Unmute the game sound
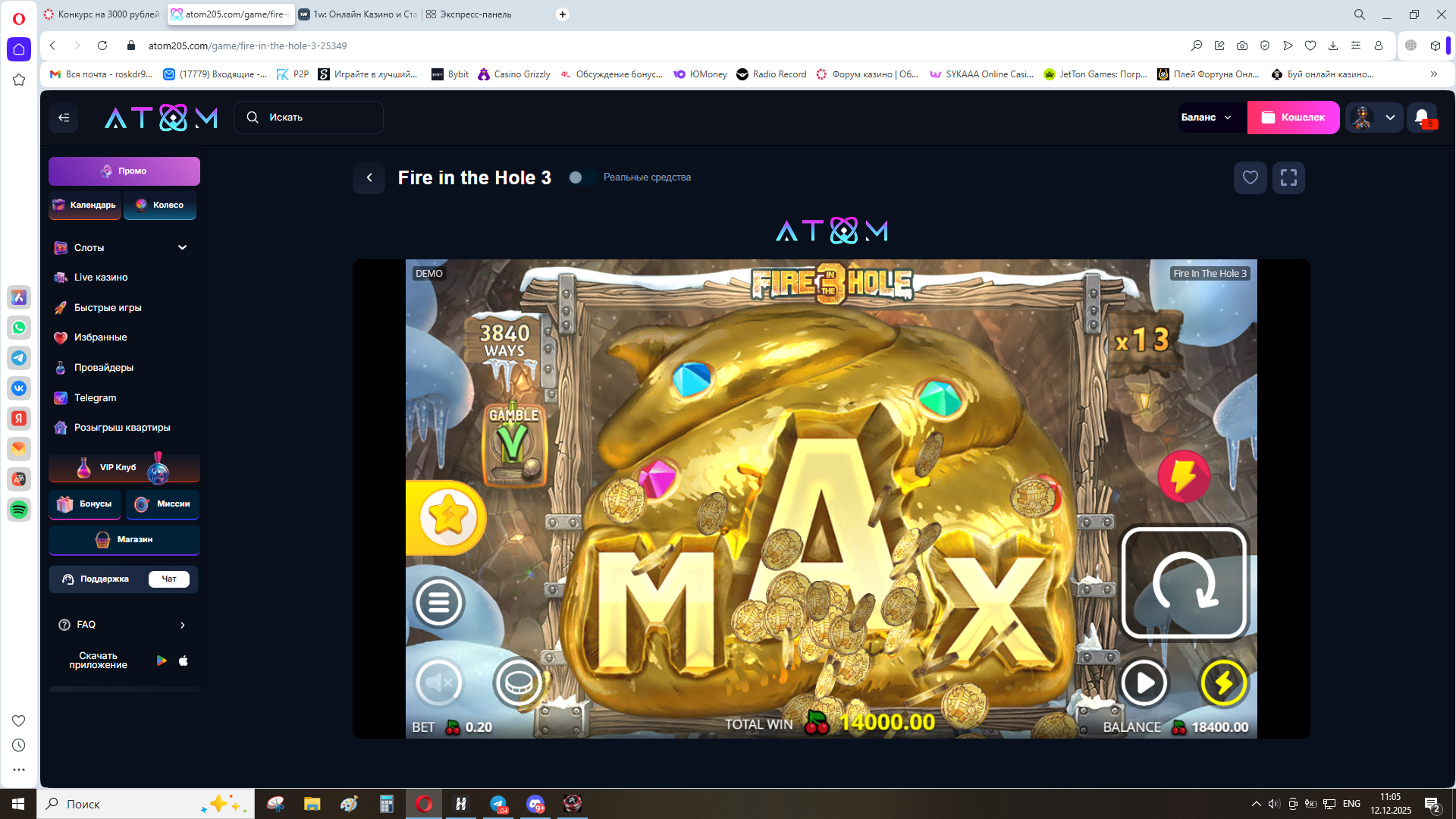The image size is (1456, 819). tap(438, 682)
